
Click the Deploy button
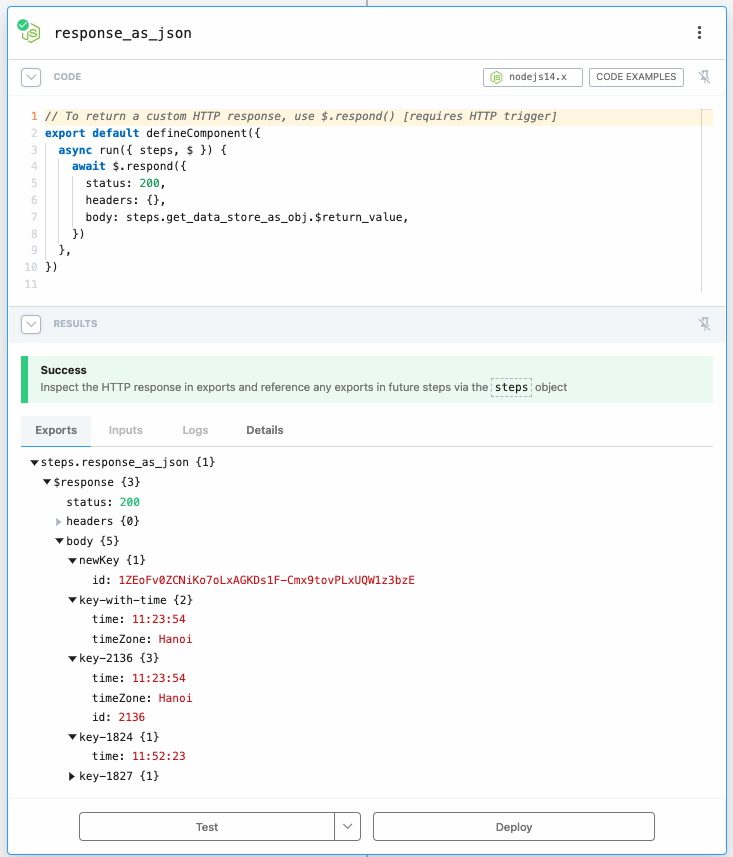pyautogui.click(x=513, y=826)
